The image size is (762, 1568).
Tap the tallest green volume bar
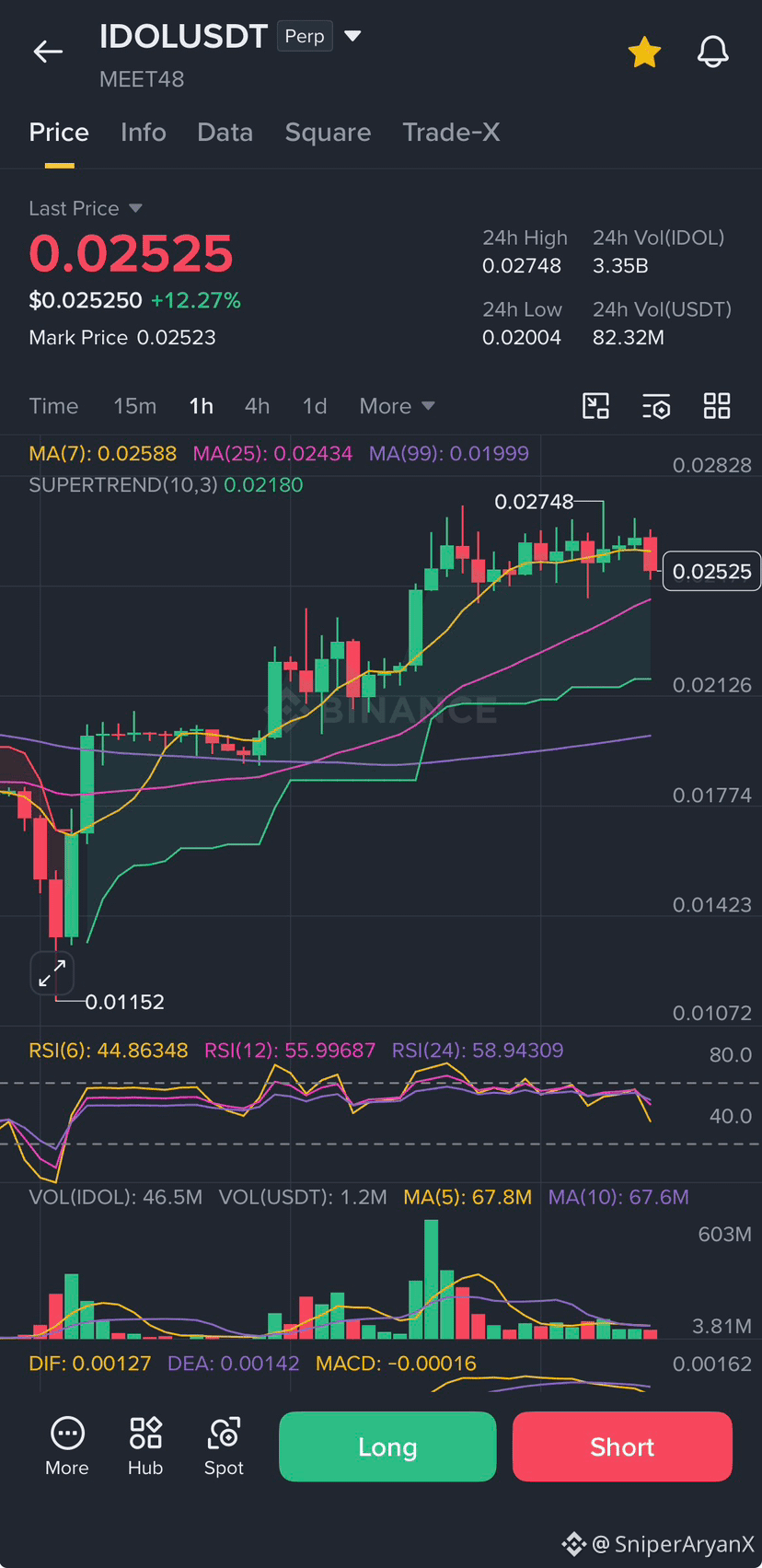[432, 1279]
